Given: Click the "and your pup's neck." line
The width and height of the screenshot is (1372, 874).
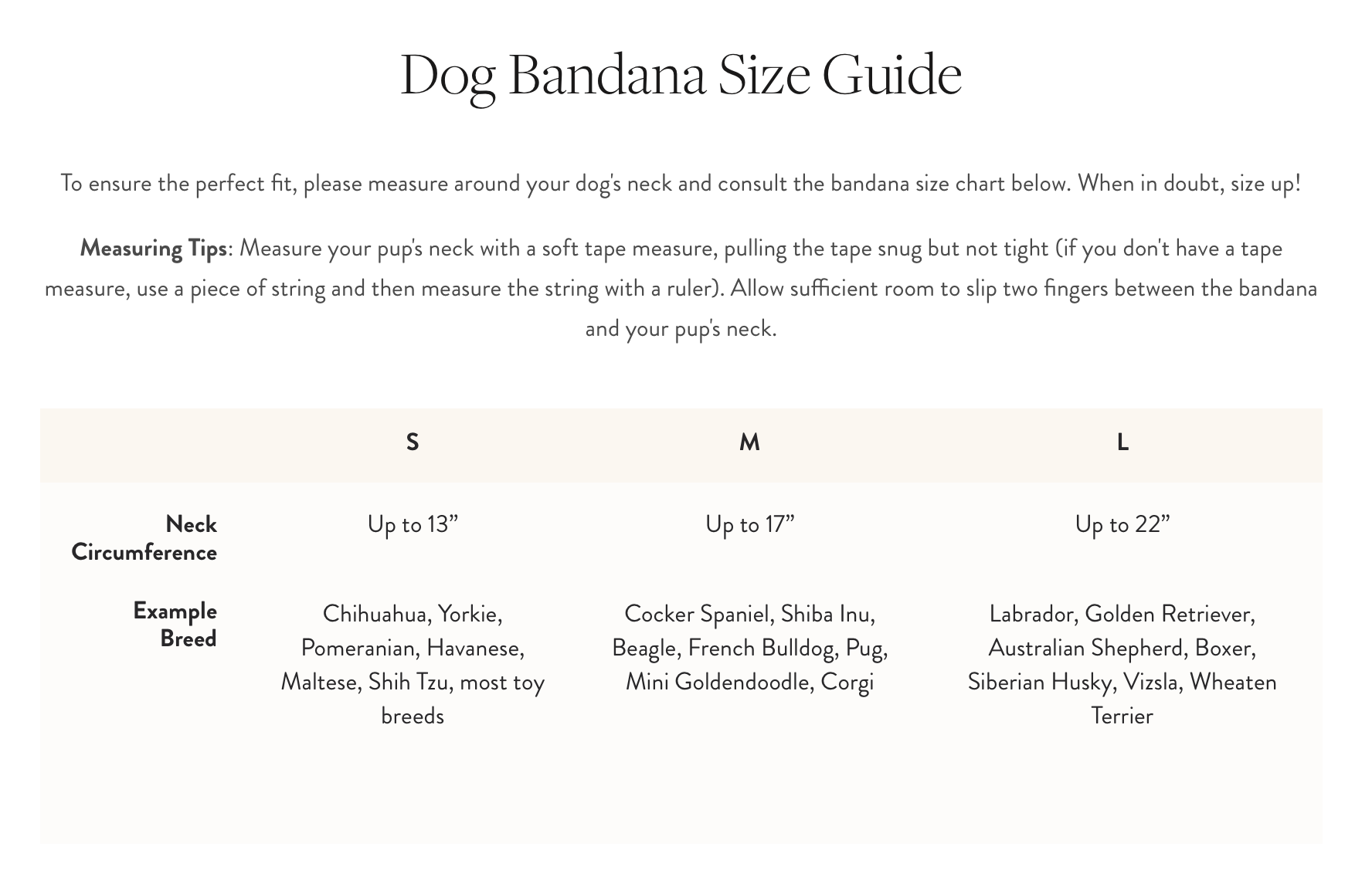Looking at the screenshot, I should pyautogui.click(x=681, y=329).
